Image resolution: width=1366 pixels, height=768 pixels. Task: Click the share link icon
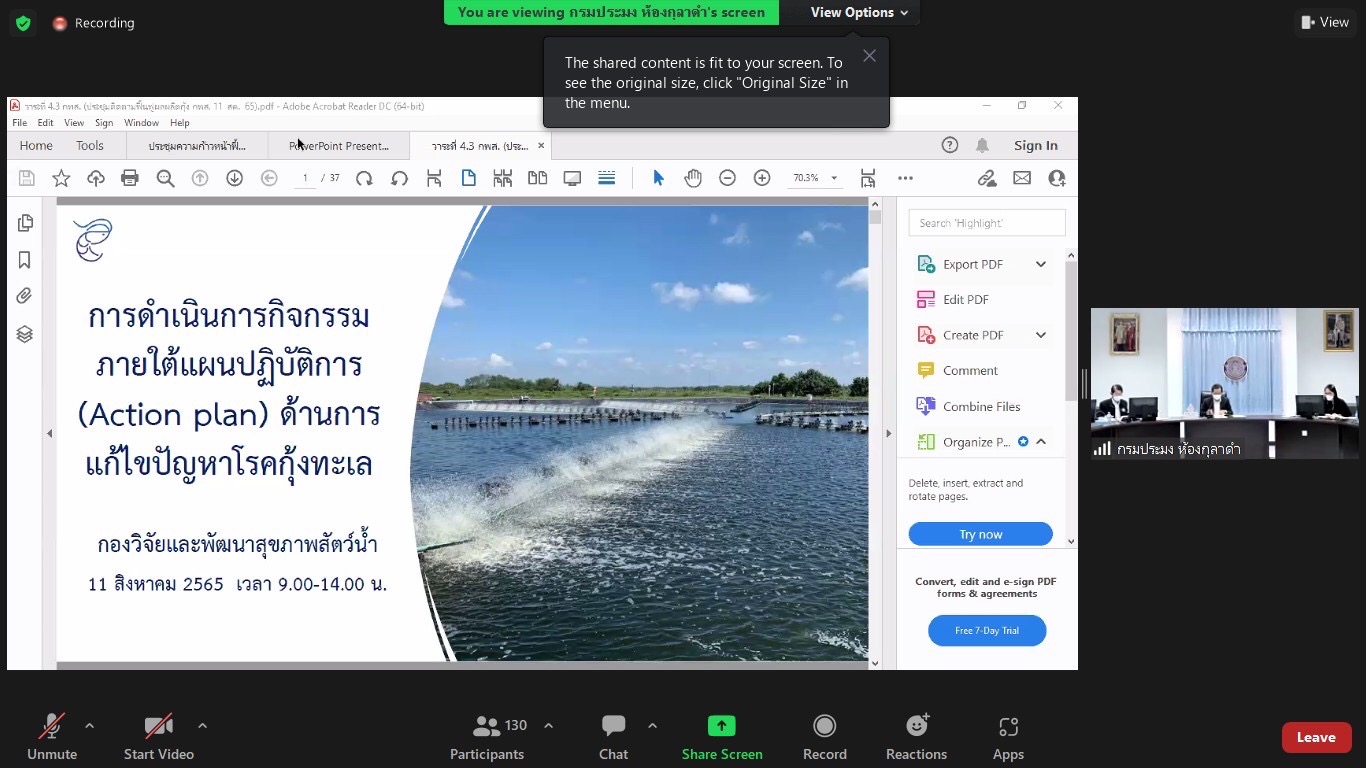point(987,178)
